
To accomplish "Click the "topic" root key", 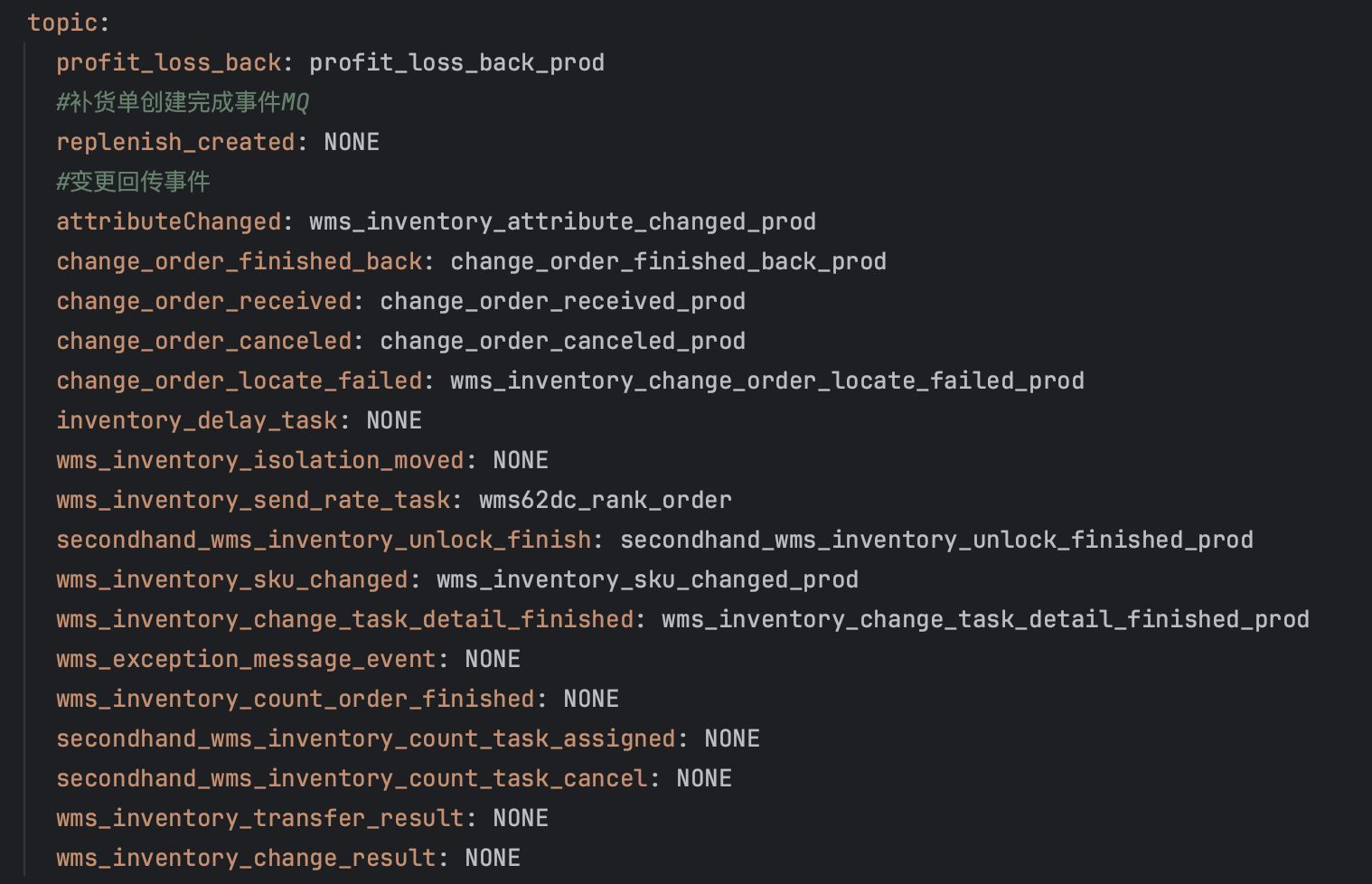I will tap(61, 23).
